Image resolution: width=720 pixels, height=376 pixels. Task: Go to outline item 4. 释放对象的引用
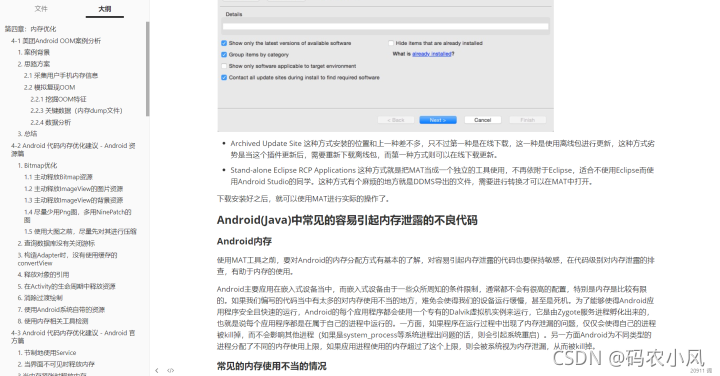point(43,275)
